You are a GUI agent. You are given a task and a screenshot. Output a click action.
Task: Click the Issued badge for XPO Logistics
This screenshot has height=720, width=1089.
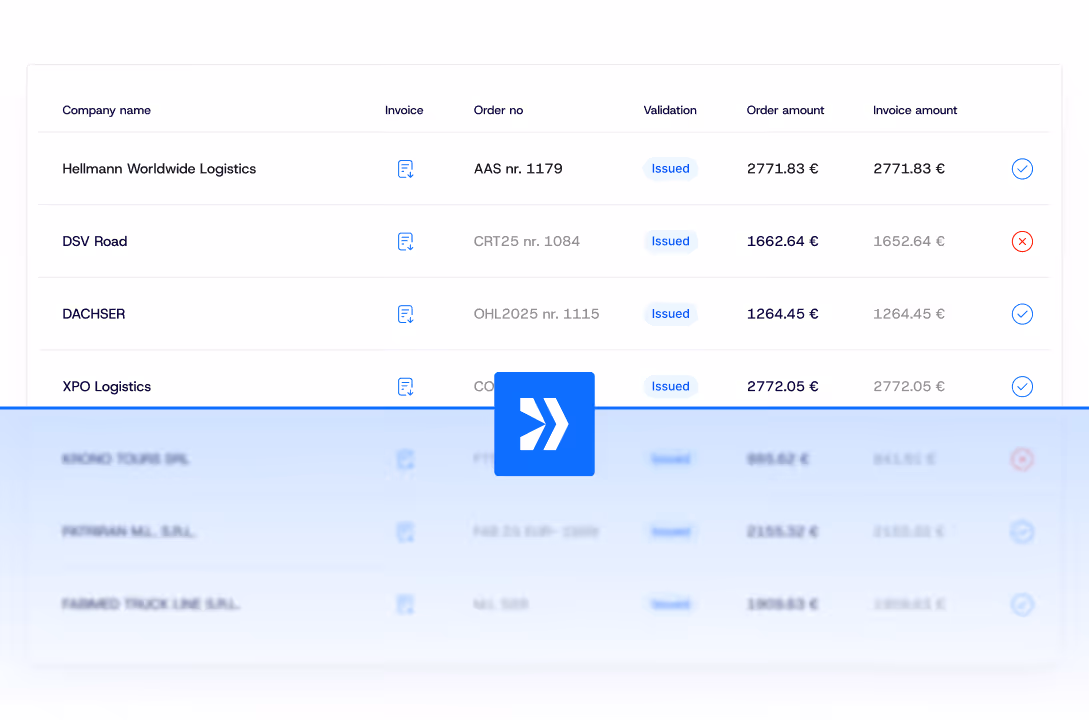coord(670,387)
